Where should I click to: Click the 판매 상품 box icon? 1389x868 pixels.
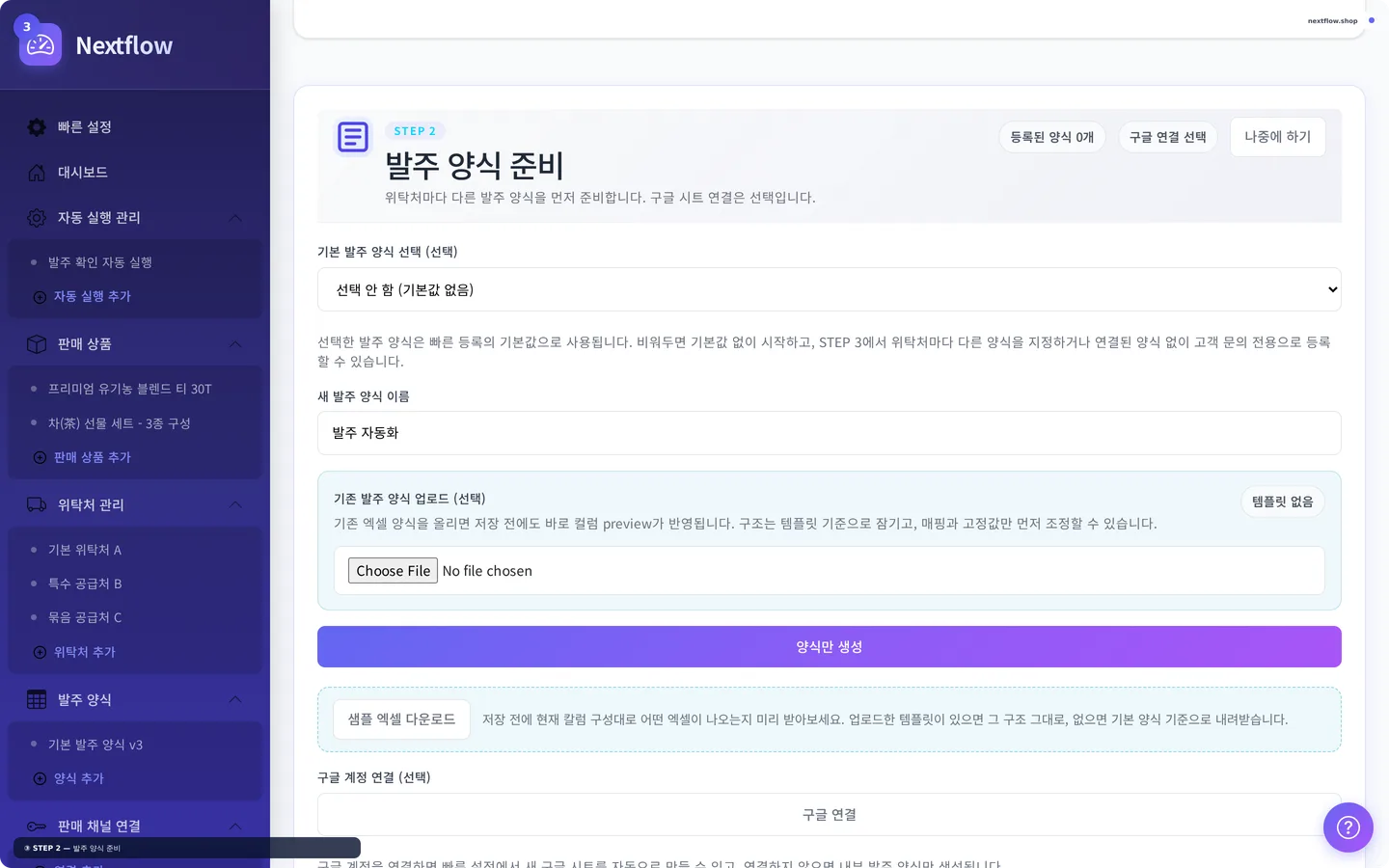36,344
